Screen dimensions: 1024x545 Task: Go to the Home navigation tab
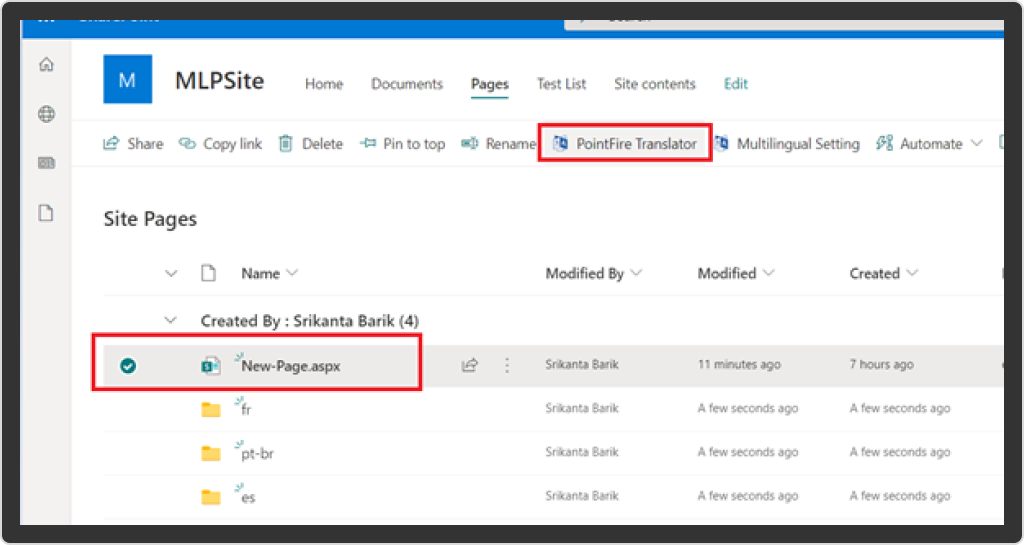click(324, 84)
